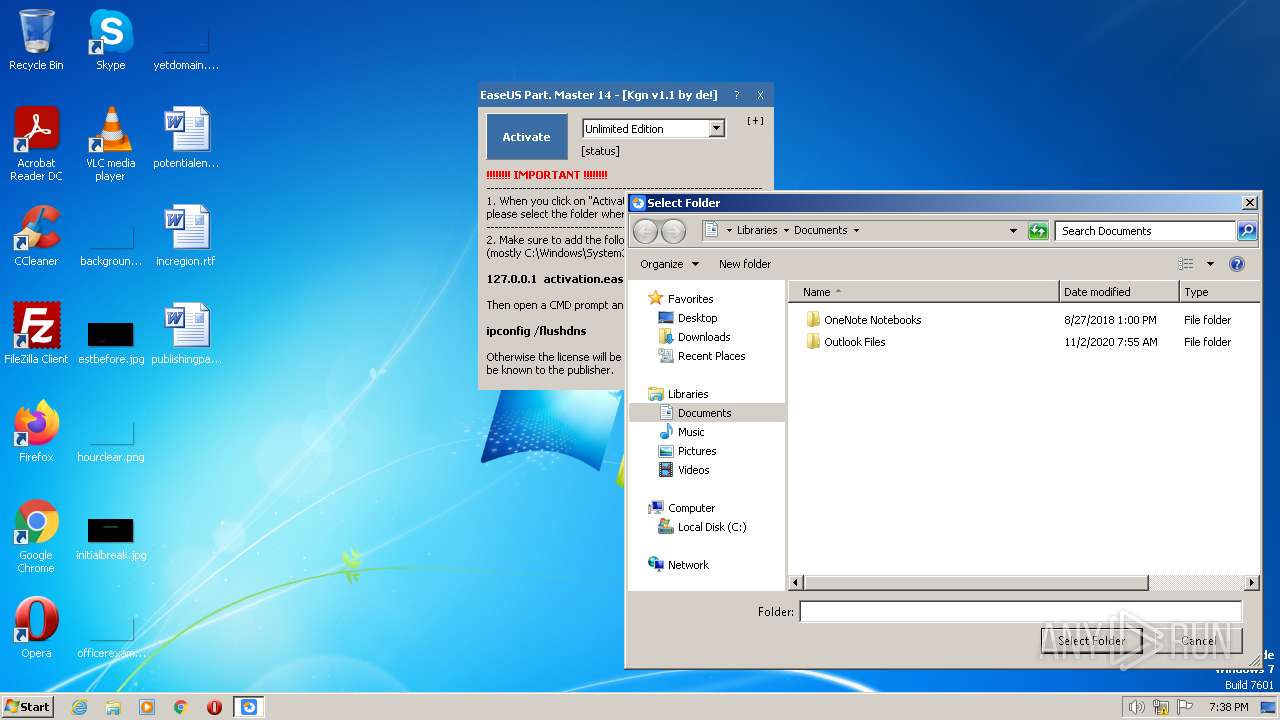Select estbefore.jpg file on desktop
Image resolution: width=1280 pixels, height=720 pixels.
click(110, 343)
